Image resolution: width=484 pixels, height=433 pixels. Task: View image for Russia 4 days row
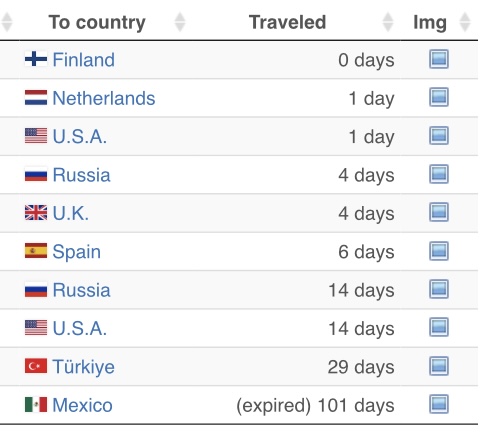click(439, 174)
